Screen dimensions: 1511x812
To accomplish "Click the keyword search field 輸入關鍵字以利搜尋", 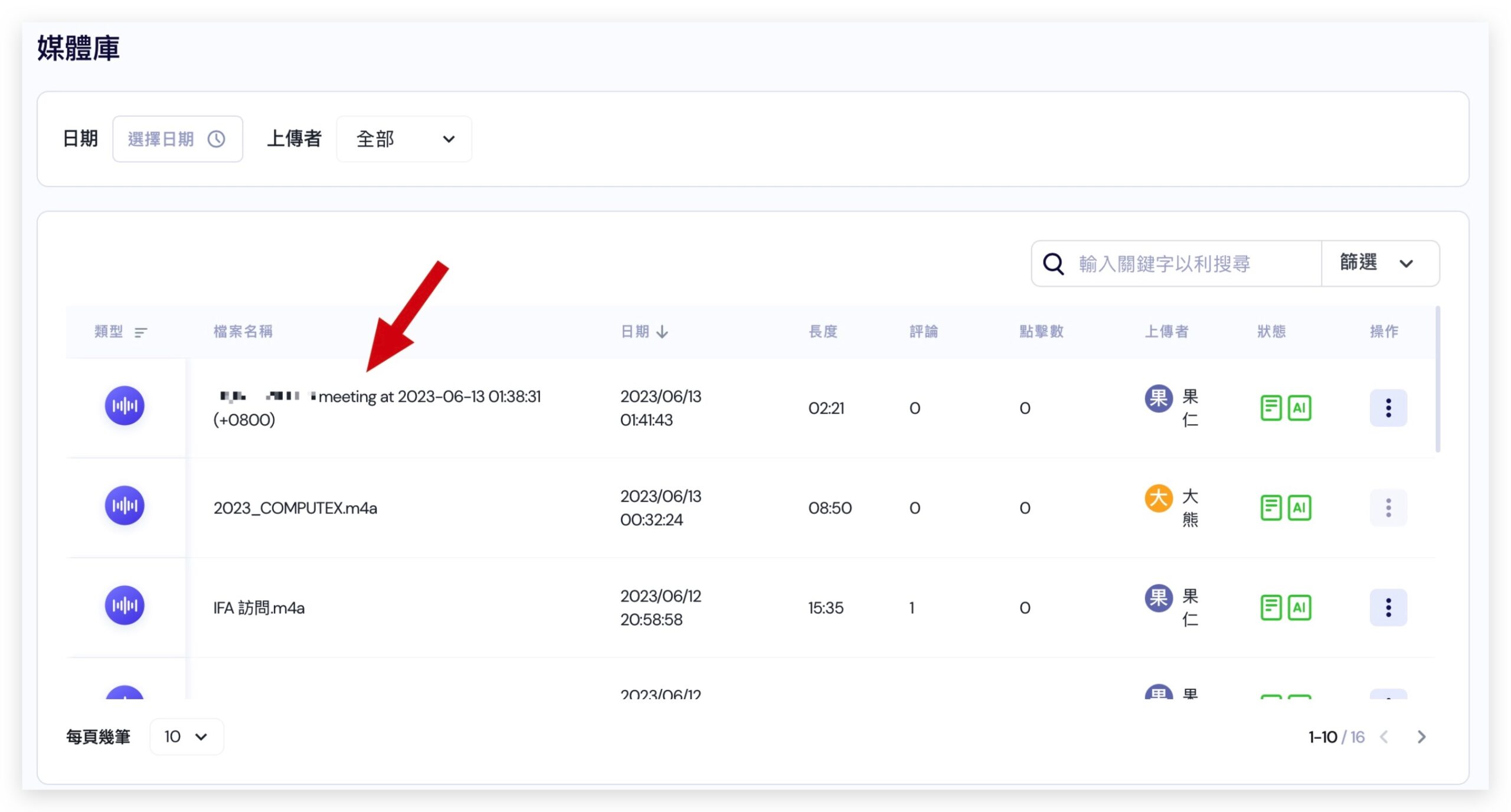I will pos(1177,264).
